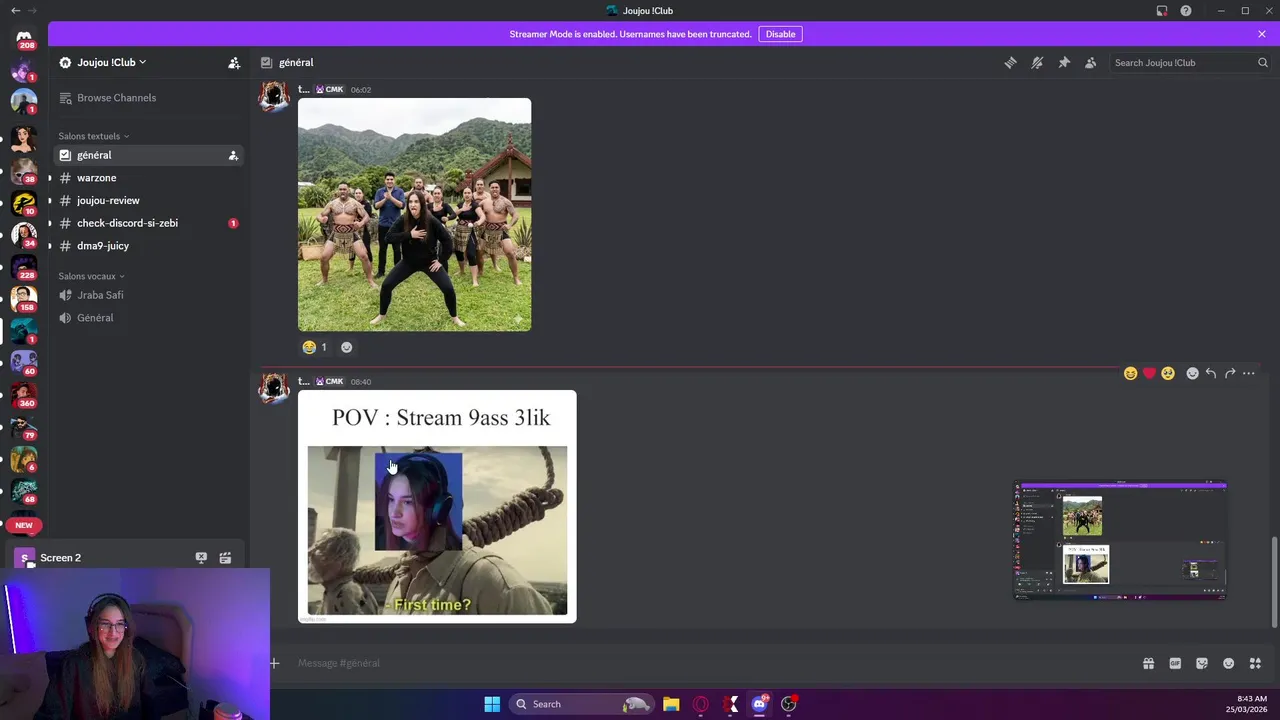Click the Screen 2 stream label
The image size is (1280, 720).
[x=60, y=558]
